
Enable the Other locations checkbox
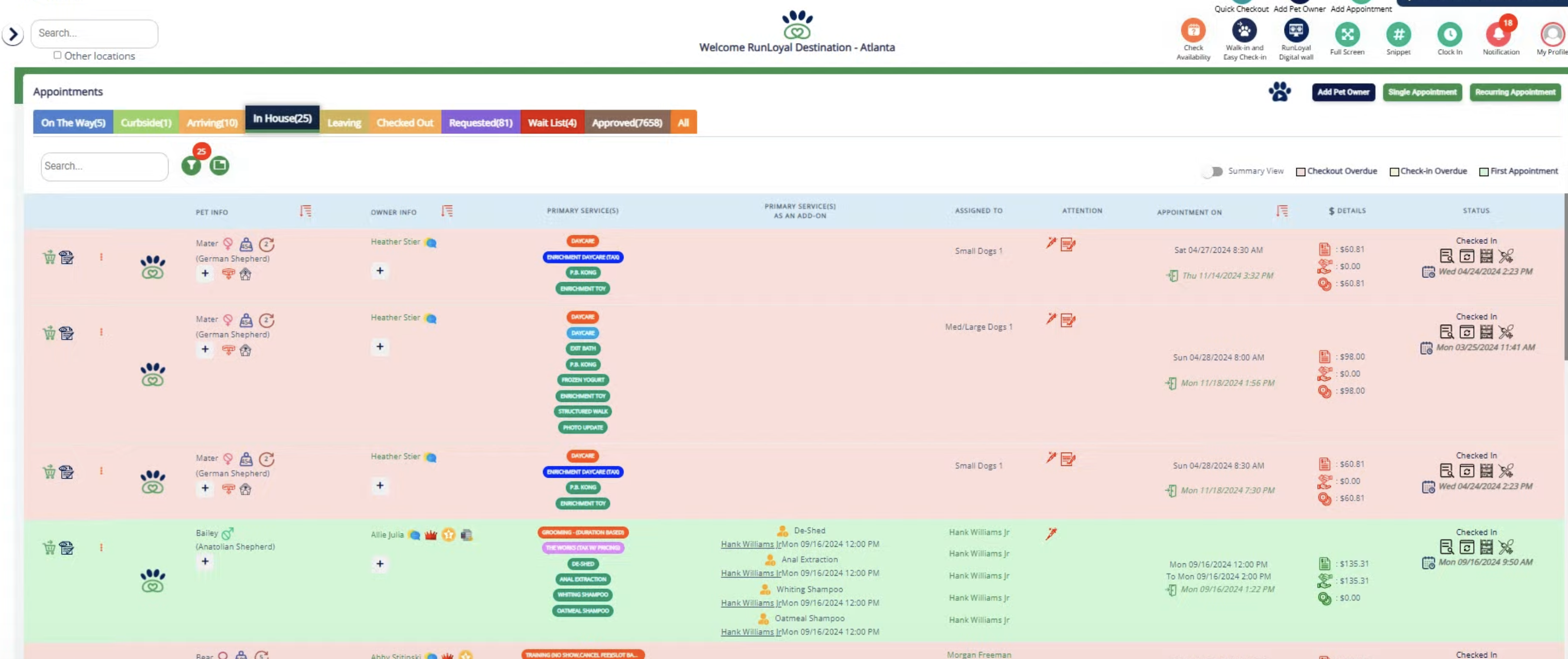point(57,55)
